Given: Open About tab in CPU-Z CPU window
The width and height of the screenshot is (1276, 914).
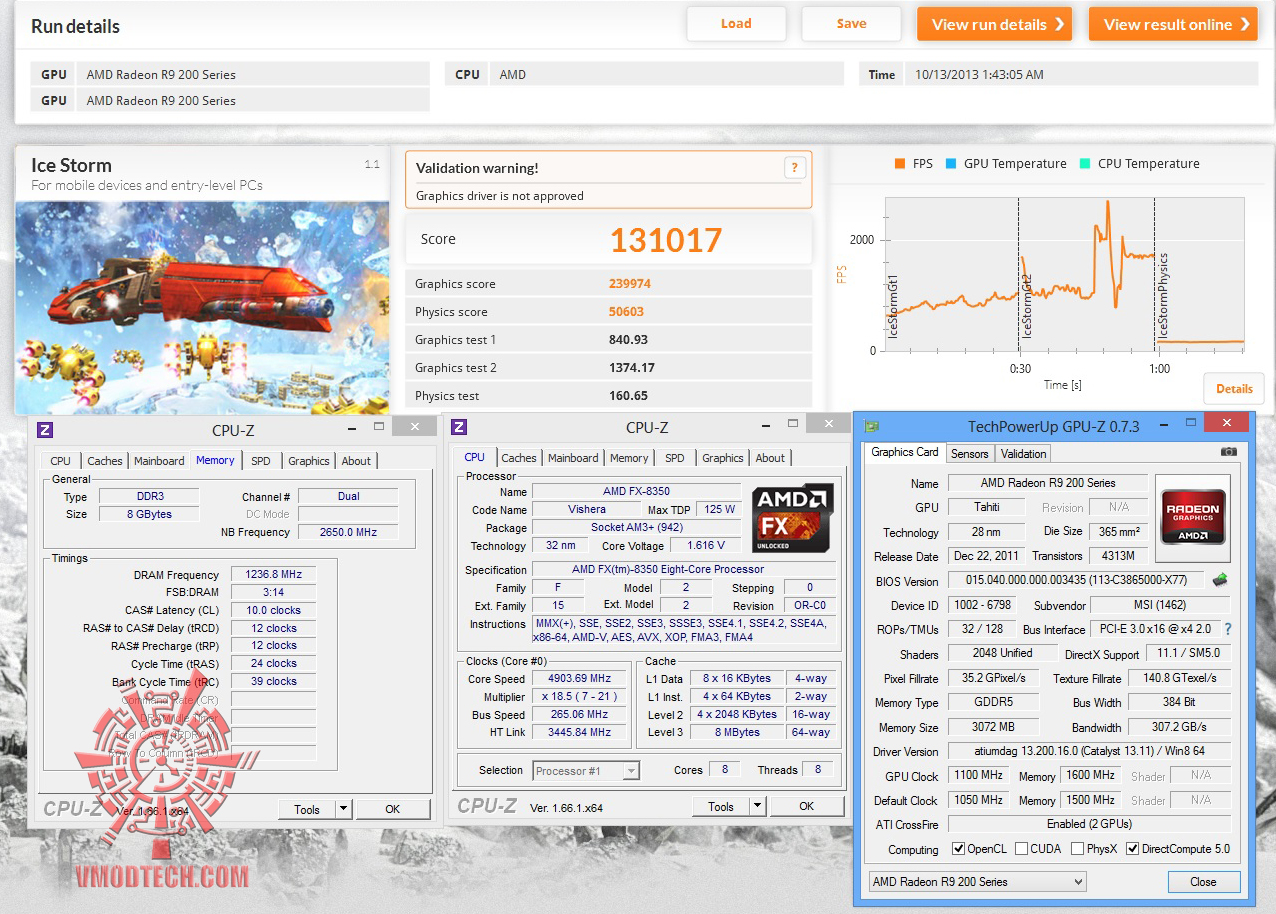Looking at the screenshot, I should (x=770, y=458).
